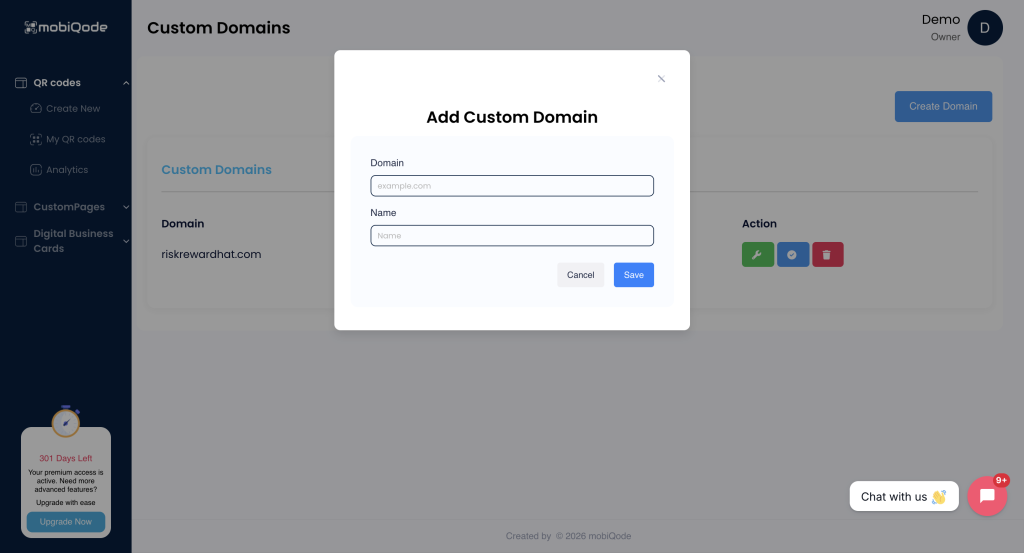Viewport: 1024px width, 553px height.
Task: Click the Created by mobiQode footer text
Action: (x=568, y=536)
